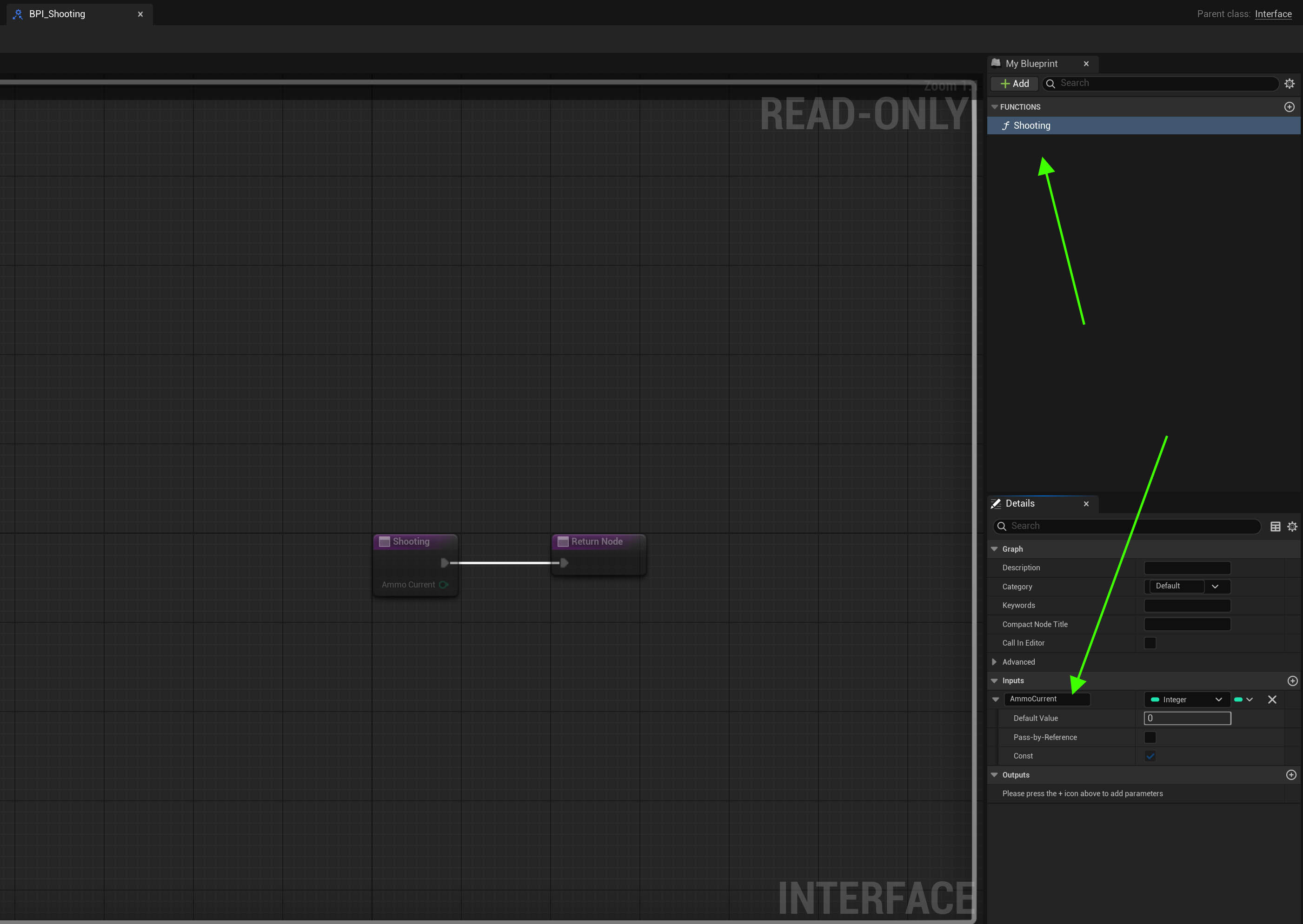Screen dimensions: 1303x924
Task: Expand the Advanced section
Action: [x=995, y=662]
